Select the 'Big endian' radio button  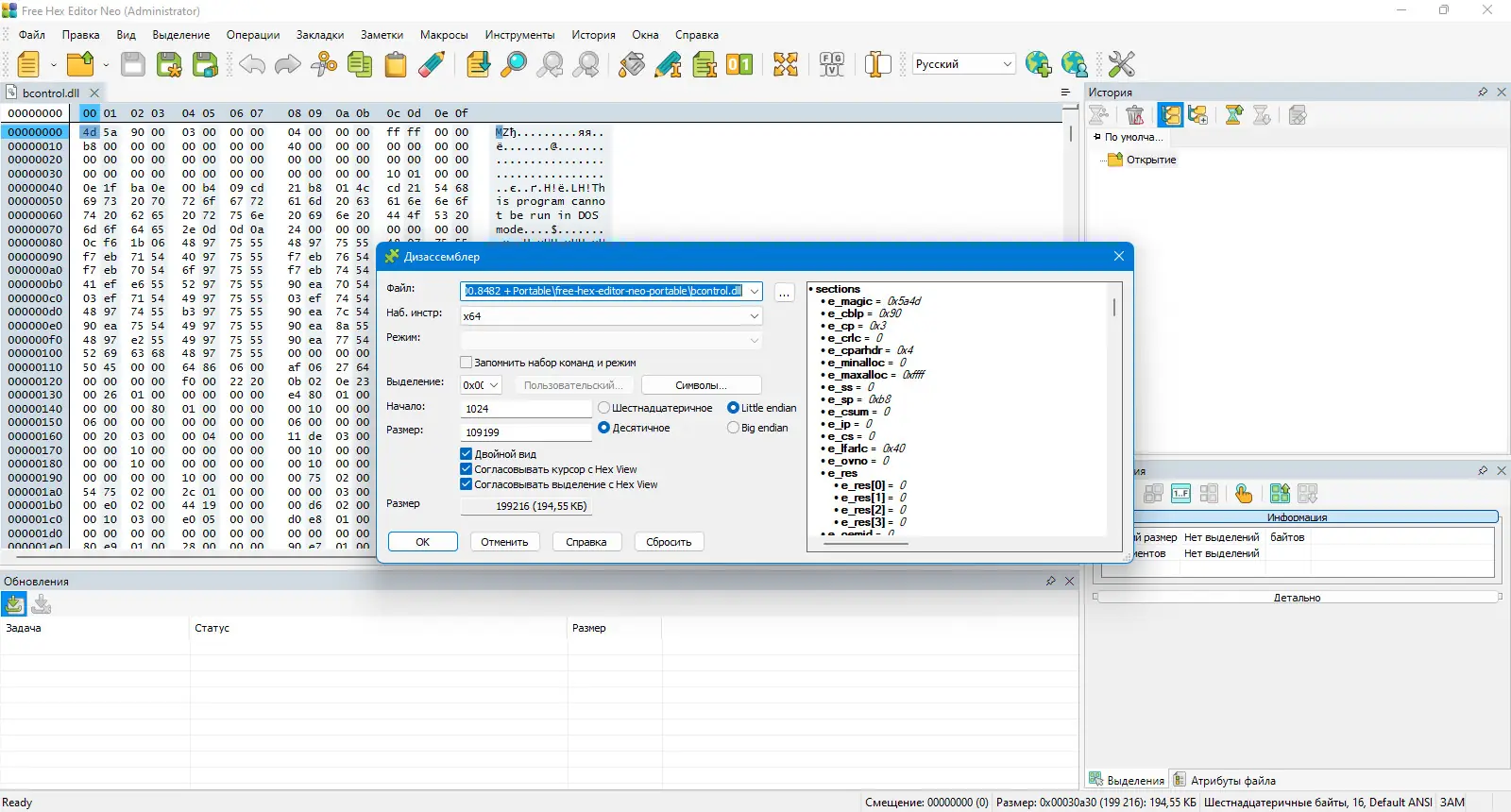point(733,428)
